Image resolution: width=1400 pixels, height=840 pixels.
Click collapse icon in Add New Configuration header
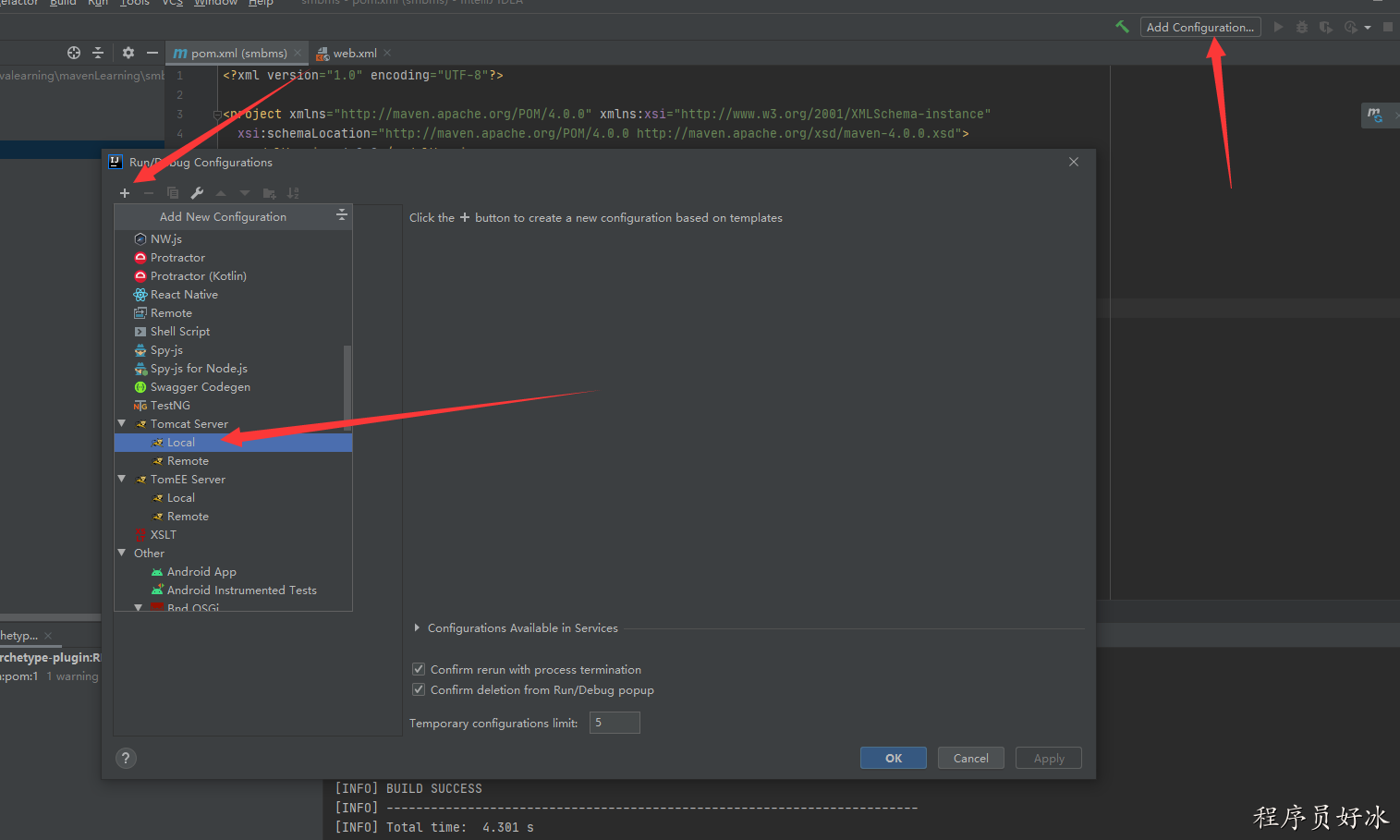tap(342, 215)
